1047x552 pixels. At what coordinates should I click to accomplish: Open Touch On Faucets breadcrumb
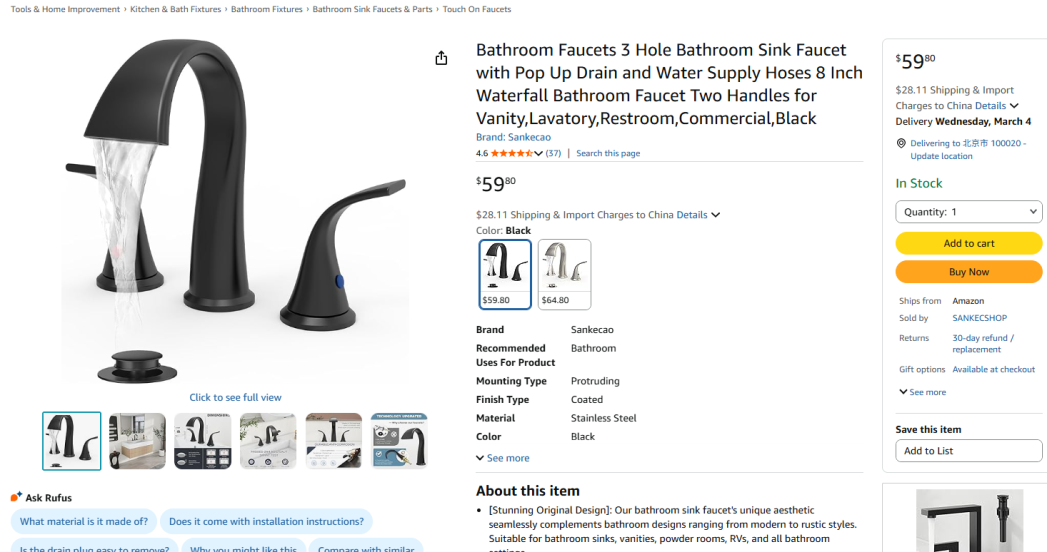[x=477, y=9]
